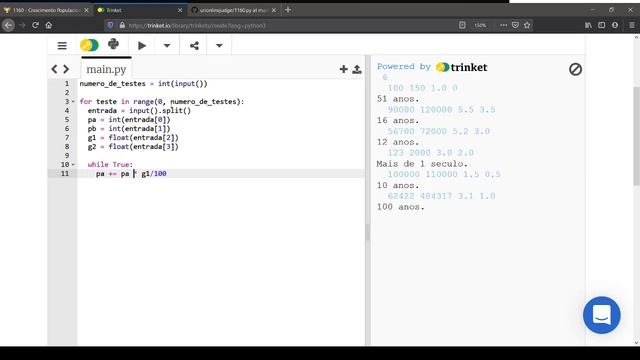Go to next file with right chevron
Image resolution: width=640 pixels, height=360 pixels.
[66, 69]
